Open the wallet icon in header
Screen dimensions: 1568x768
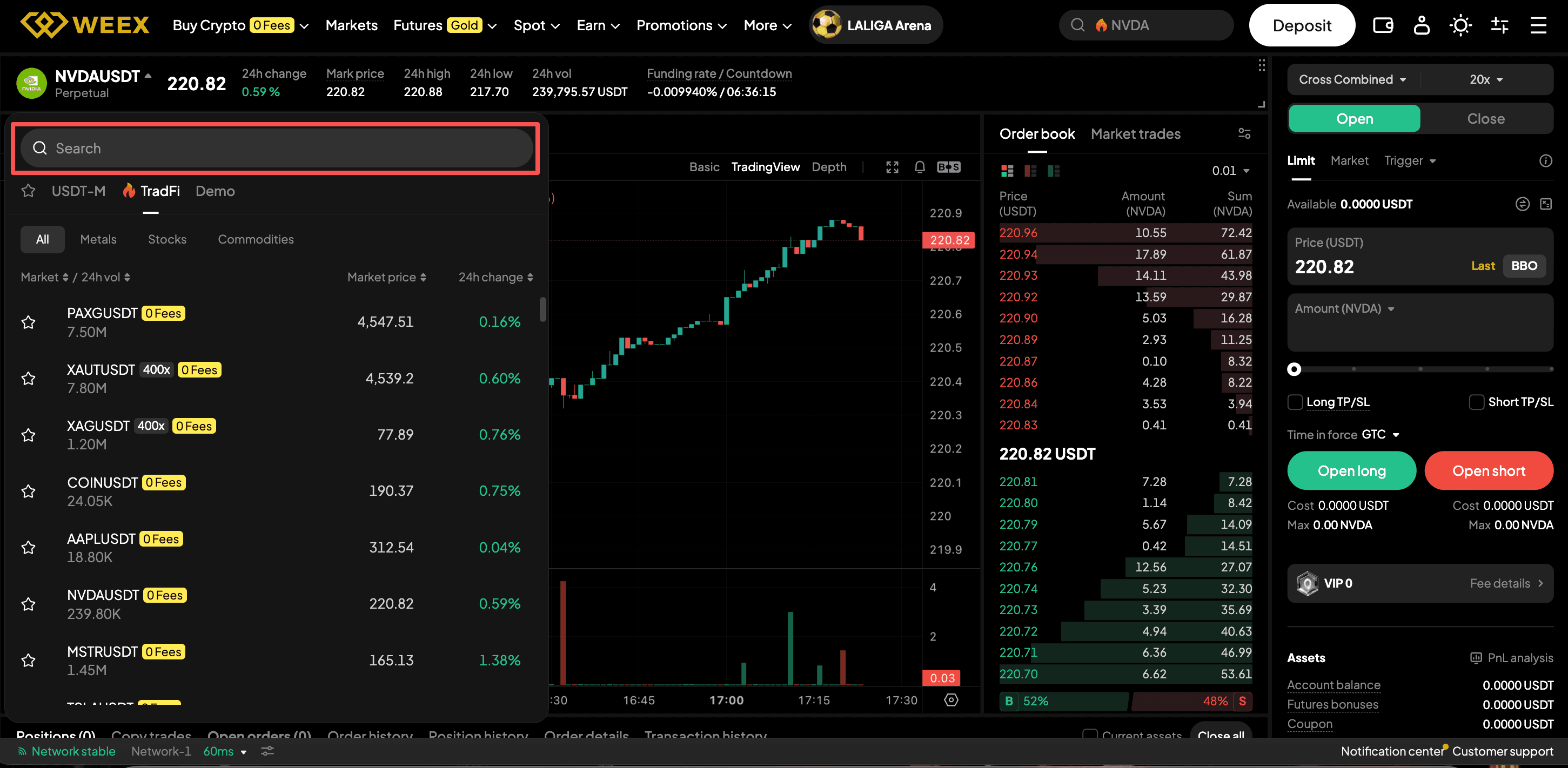click(1383, 25)
